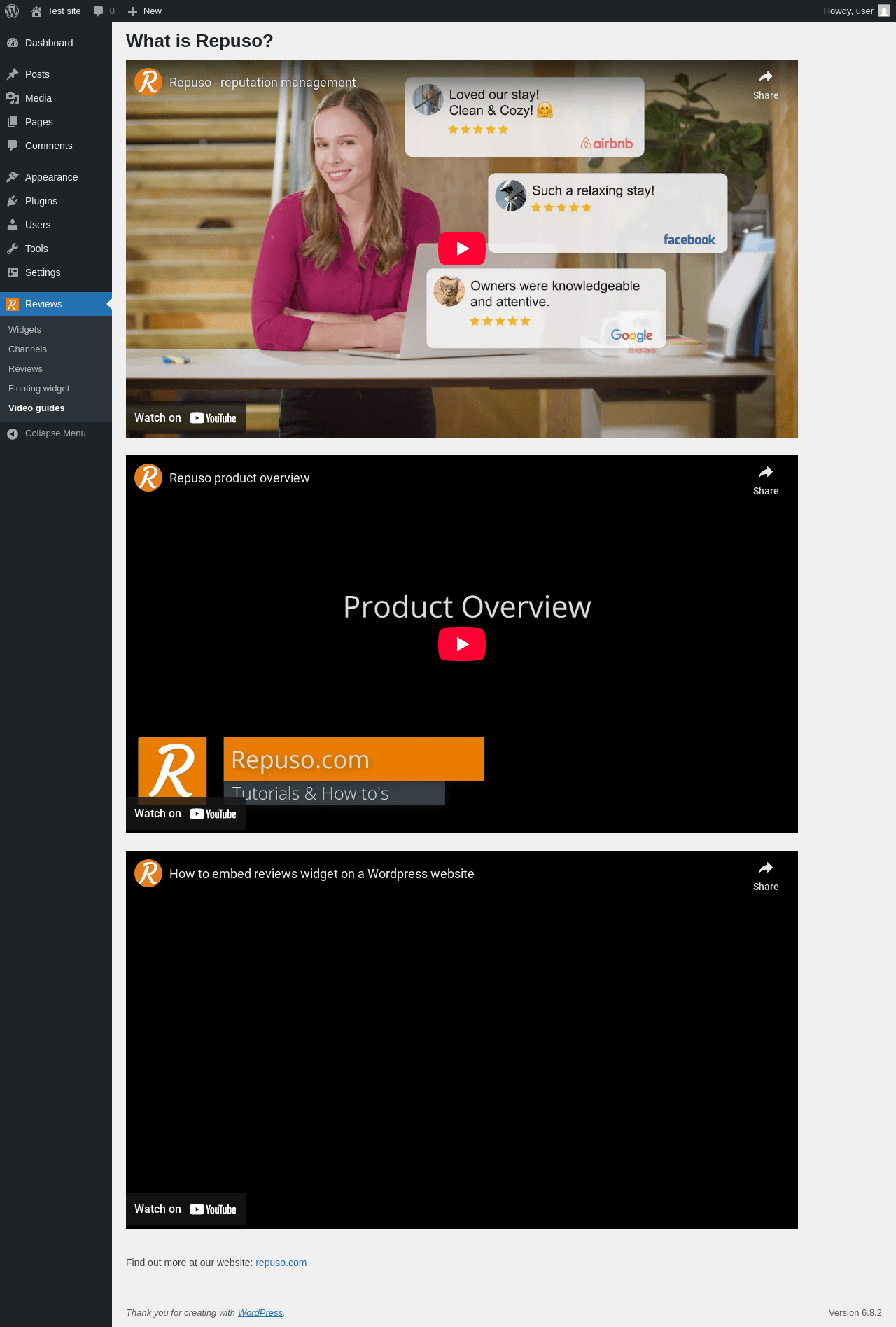
Task: Share the reputation management video
Action: click(x=766, y=85)
